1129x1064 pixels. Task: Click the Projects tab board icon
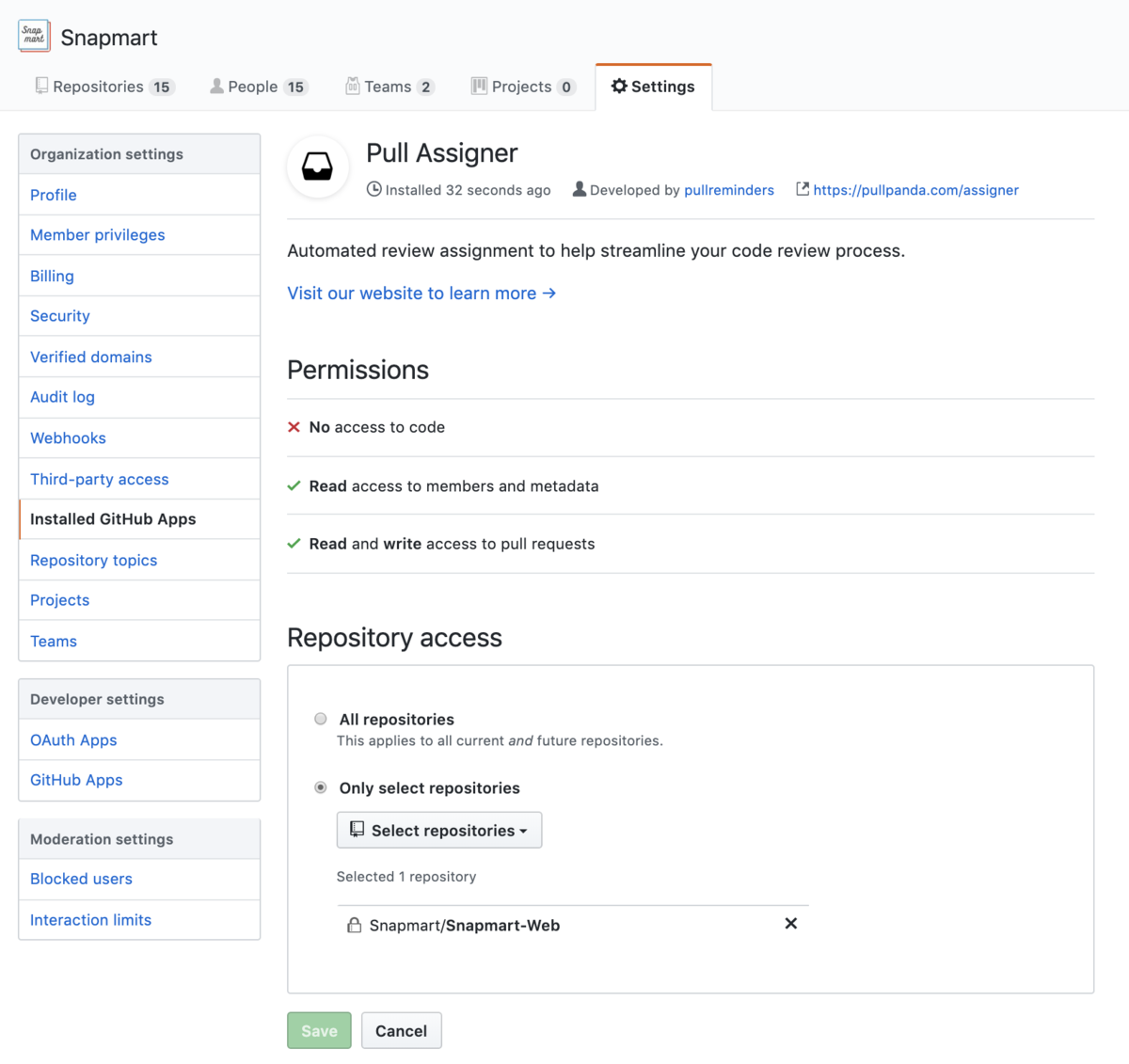click(x=479, y=86)
